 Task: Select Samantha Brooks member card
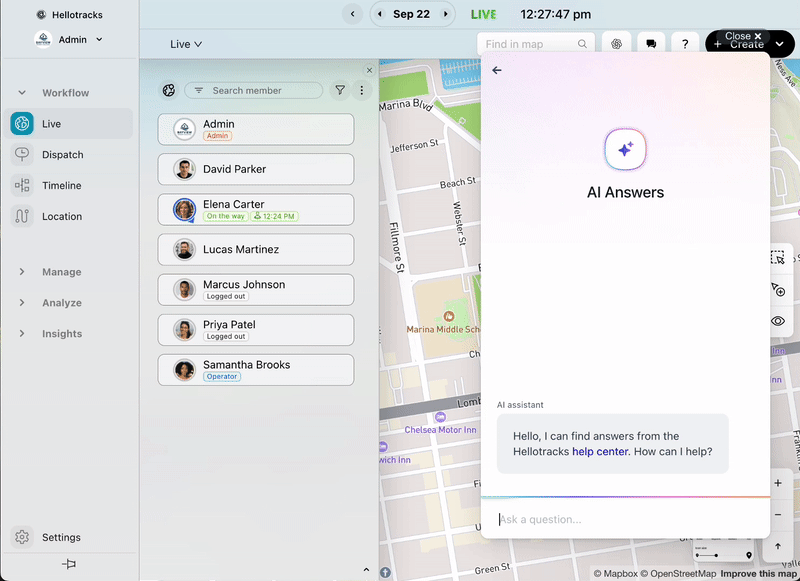256,370
